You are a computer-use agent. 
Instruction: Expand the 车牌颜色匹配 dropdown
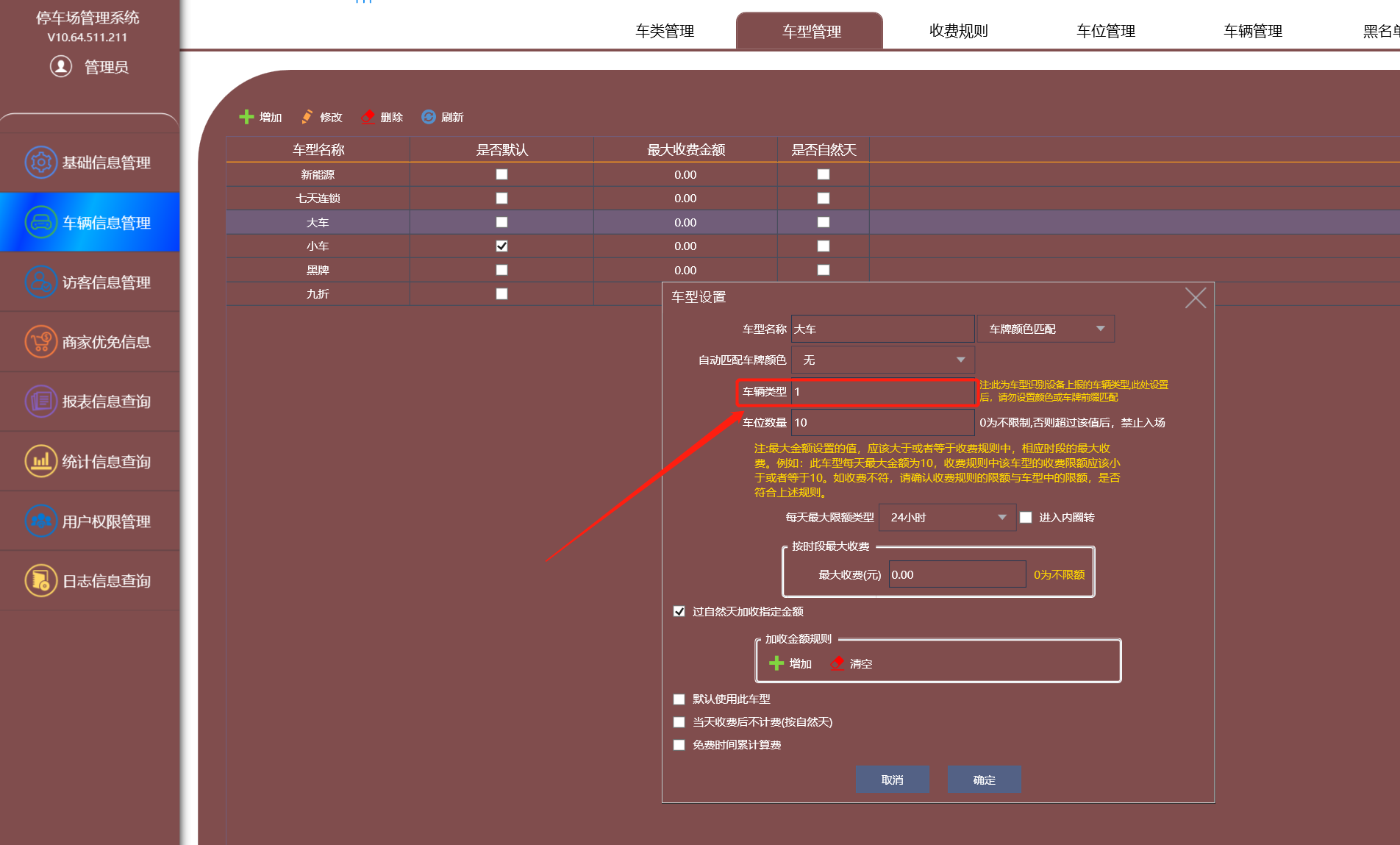click(x=1046, y=329)
